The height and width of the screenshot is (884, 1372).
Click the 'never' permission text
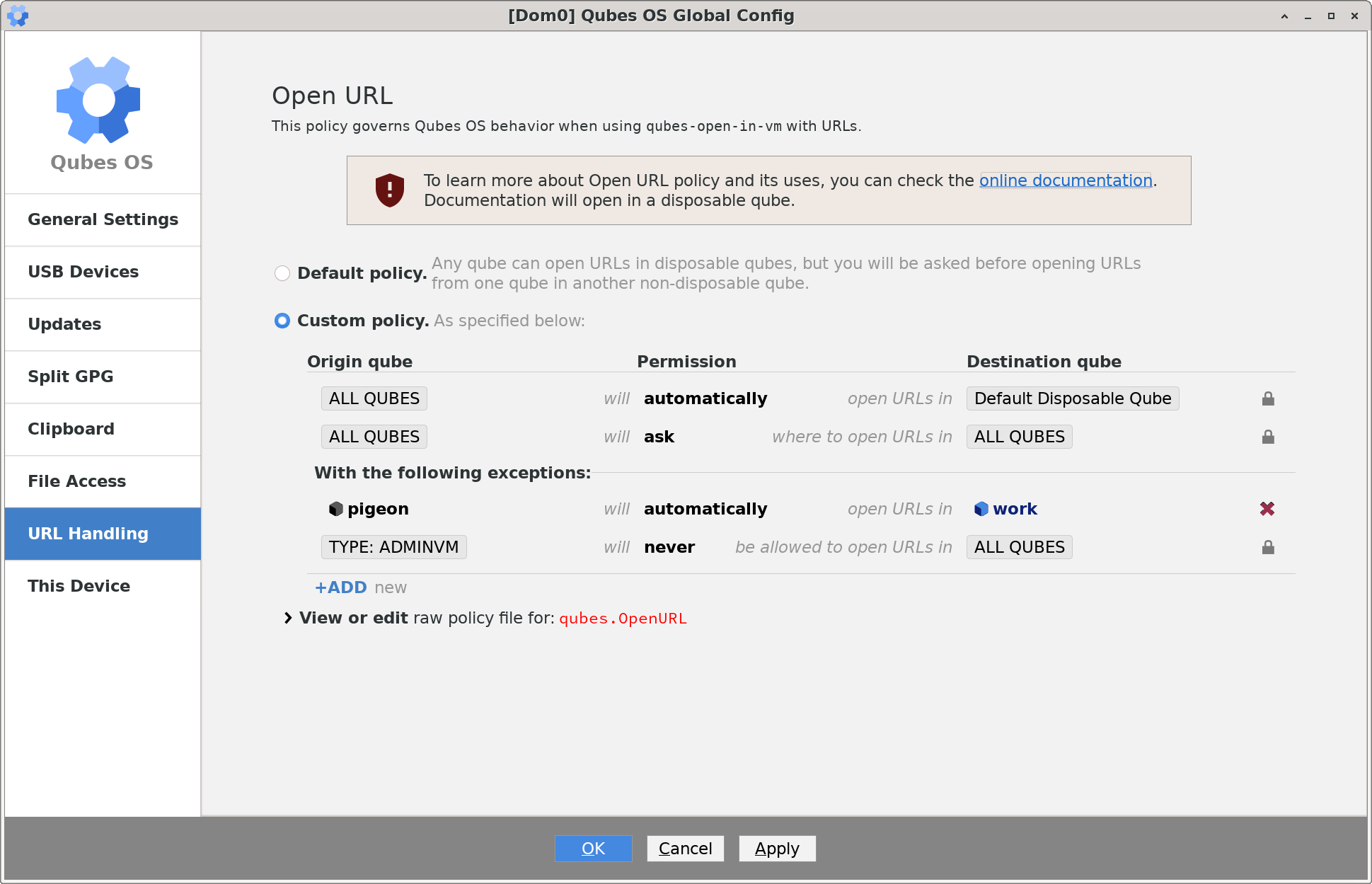(669, 547)
